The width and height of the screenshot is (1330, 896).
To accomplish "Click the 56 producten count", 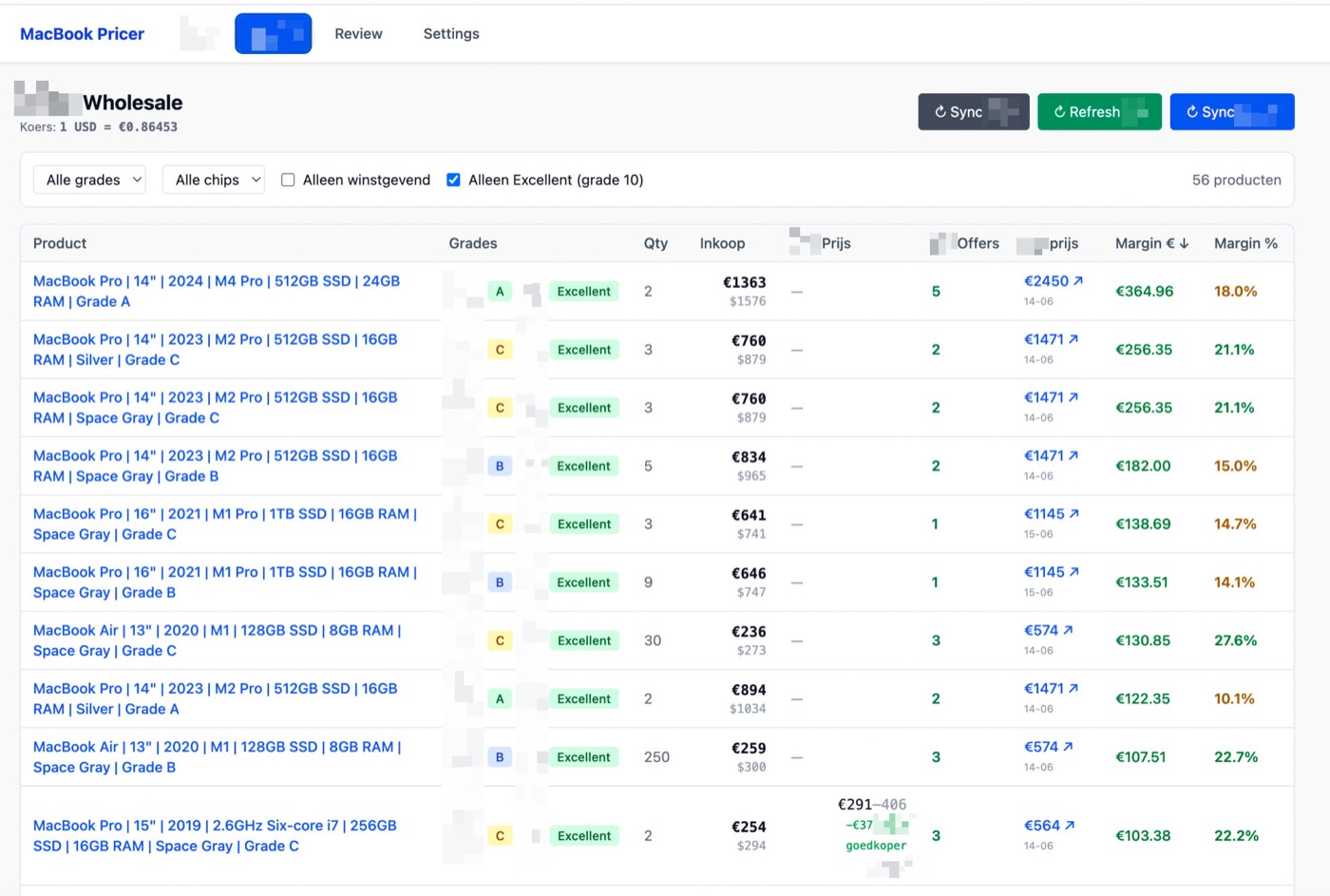I will tap(1237, 180).
